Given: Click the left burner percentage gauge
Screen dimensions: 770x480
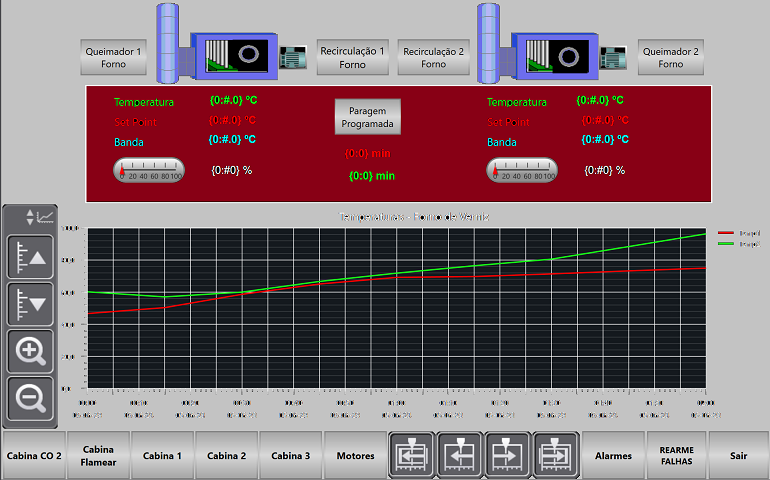Looking at the screenshot, I should tap(149, 171).
